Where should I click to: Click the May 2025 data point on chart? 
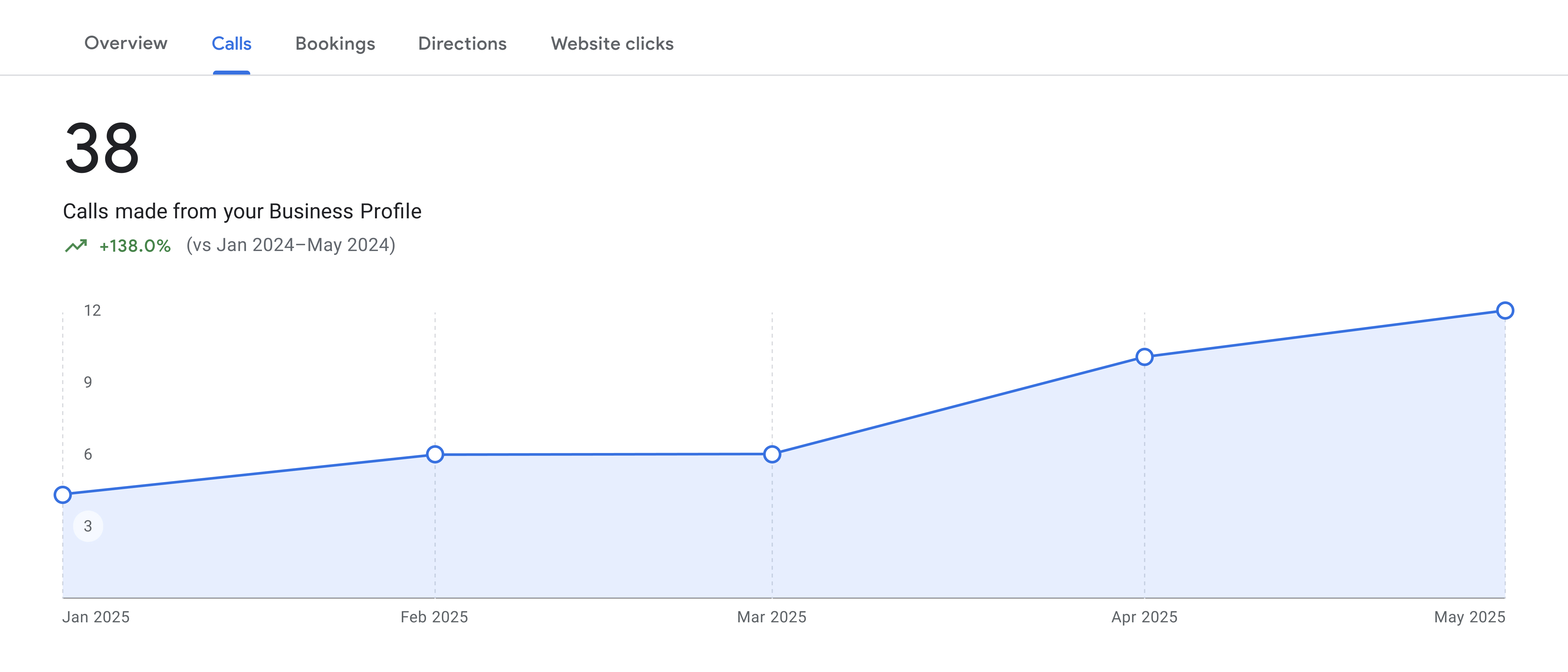1505,311
